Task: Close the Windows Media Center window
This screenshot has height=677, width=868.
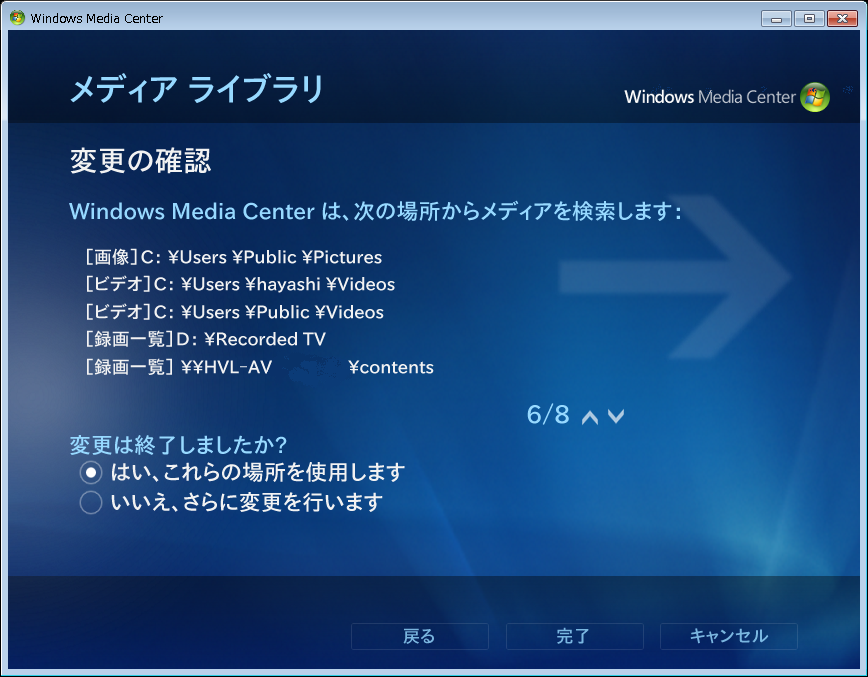Action: click(842, 19)
